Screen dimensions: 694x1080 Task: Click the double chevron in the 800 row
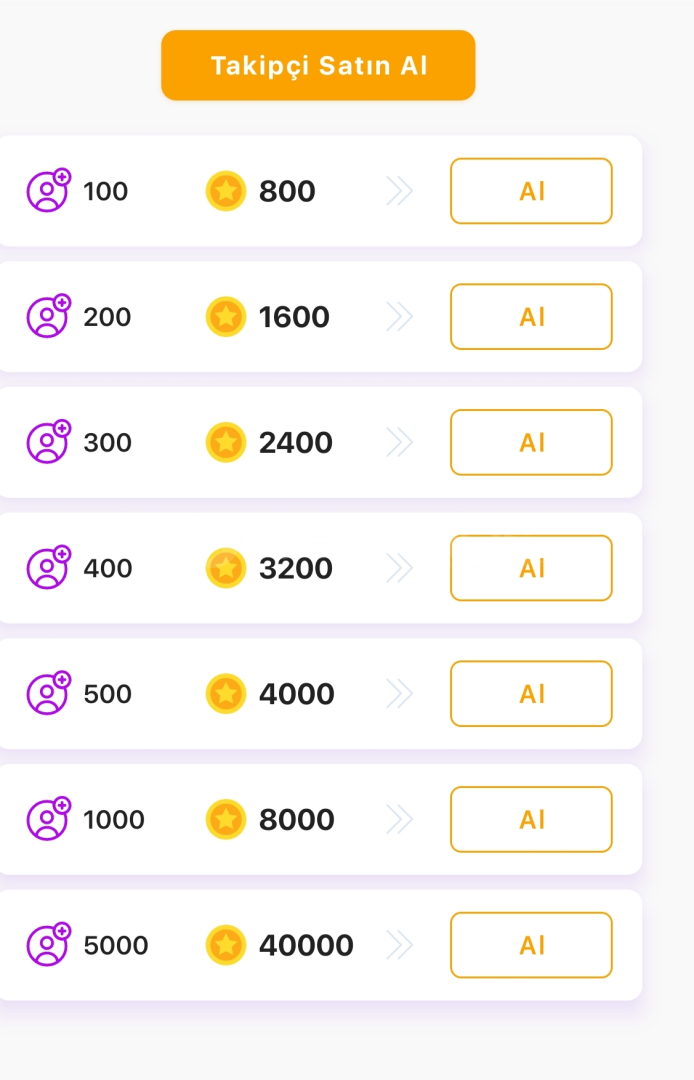tap(399, 191)
